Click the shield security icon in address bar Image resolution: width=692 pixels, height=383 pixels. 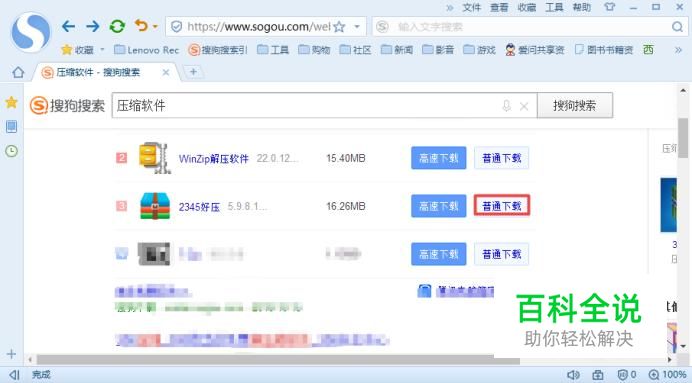pyautogui.click(x=176, y=27)
